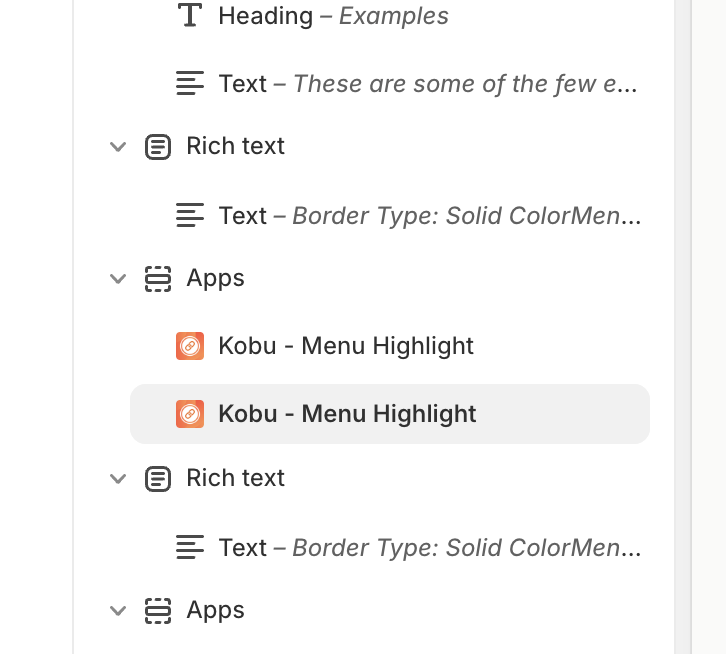
Task: Click the first Apps dashed-box icon
Action: click(158, 278)
